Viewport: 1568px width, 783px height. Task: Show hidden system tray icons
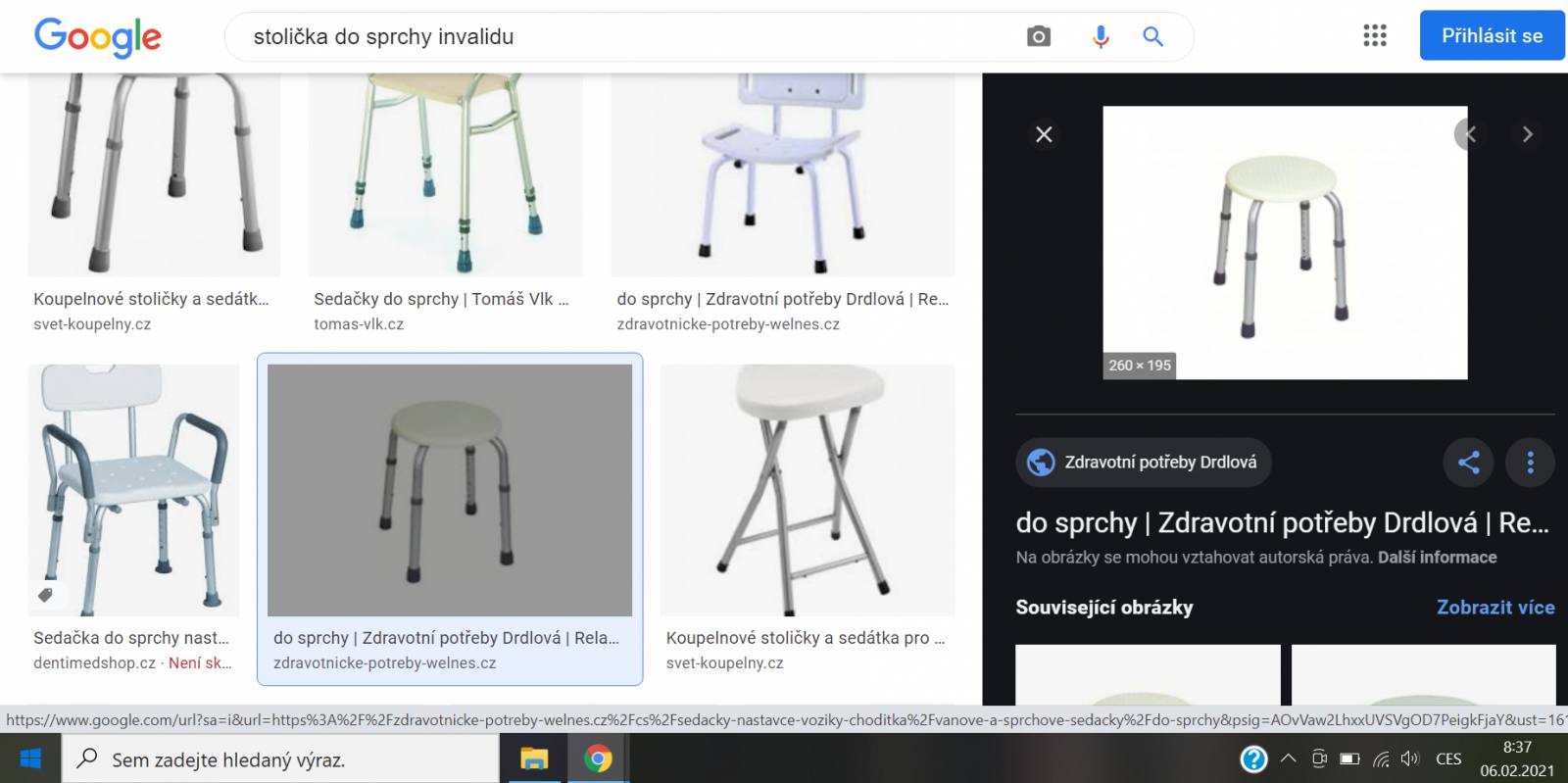1289,759
